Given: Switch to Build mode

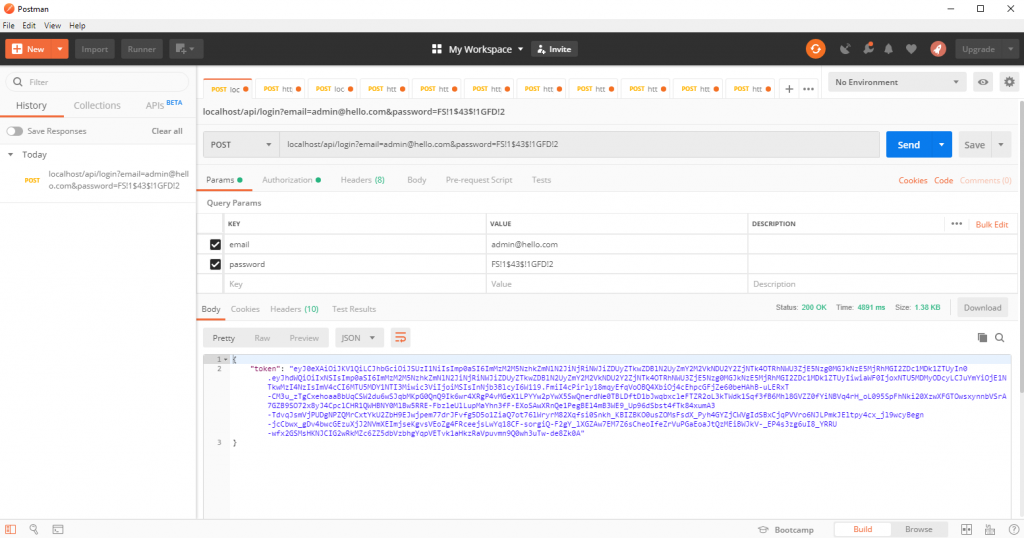Looking at the screenshot, I should pyautogui.click(x=862, y=530).
